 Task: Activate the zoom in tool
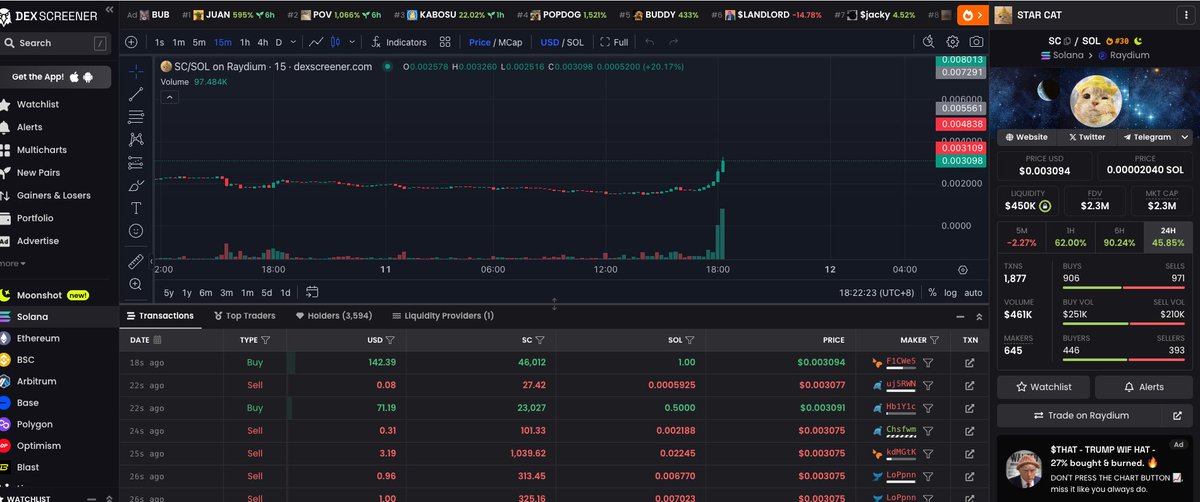(x=136, y=285)
